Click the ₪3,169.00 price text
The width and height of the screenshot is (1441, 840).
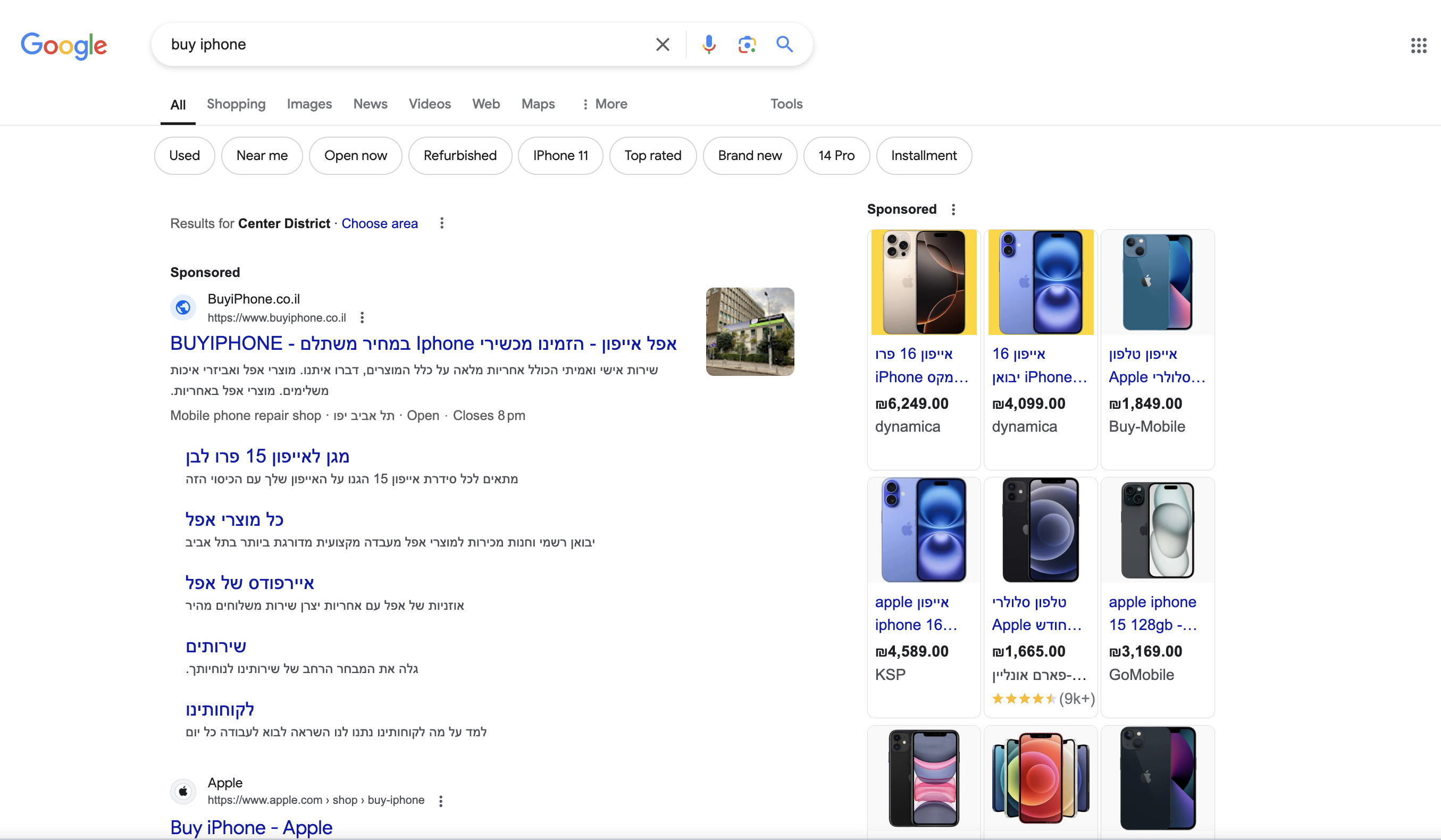(x=1145, y=651)
